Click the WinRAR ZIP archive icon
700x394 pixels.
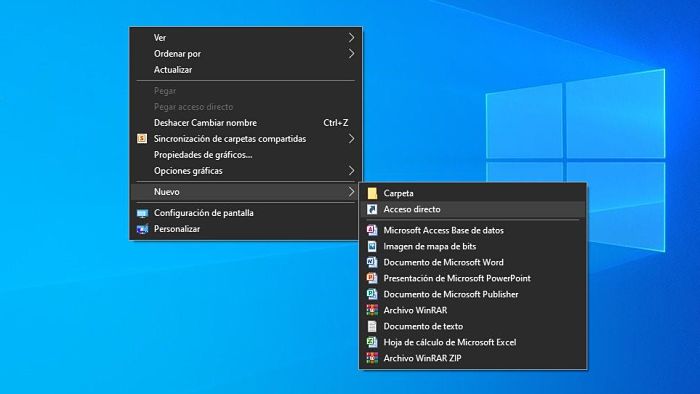point(372,358)
